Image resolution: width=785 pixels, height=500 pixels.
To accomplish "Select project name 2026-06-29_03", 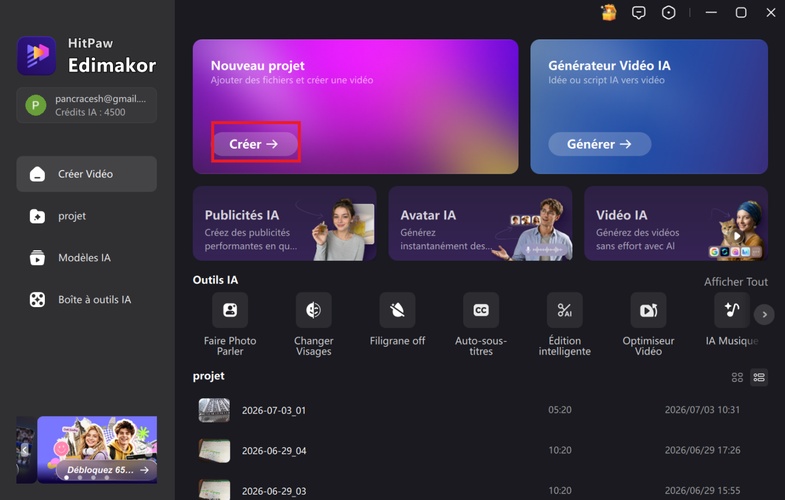I will tap(274, 491).
